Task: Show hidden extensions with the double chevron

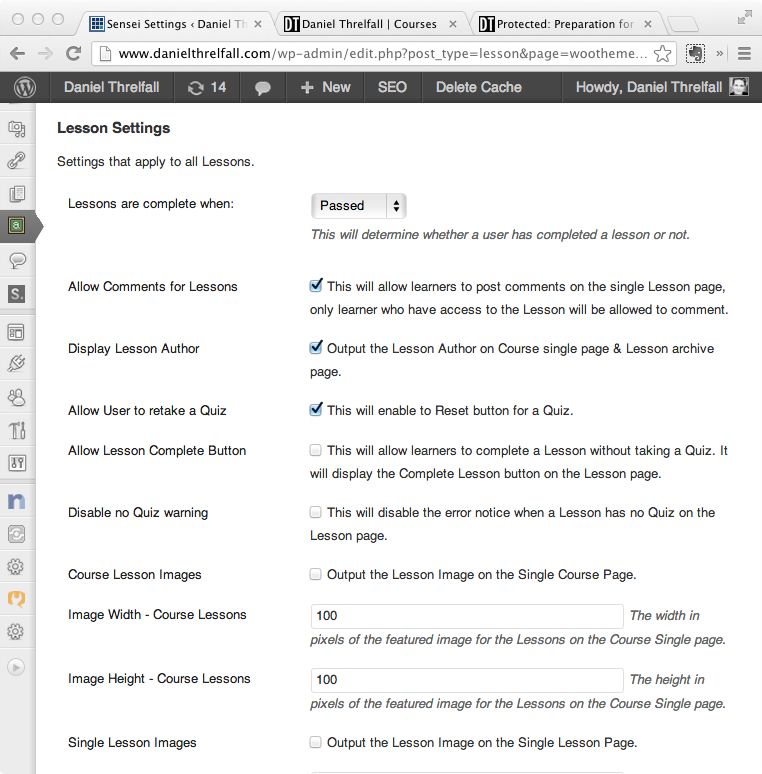Action: click(720, 53)
